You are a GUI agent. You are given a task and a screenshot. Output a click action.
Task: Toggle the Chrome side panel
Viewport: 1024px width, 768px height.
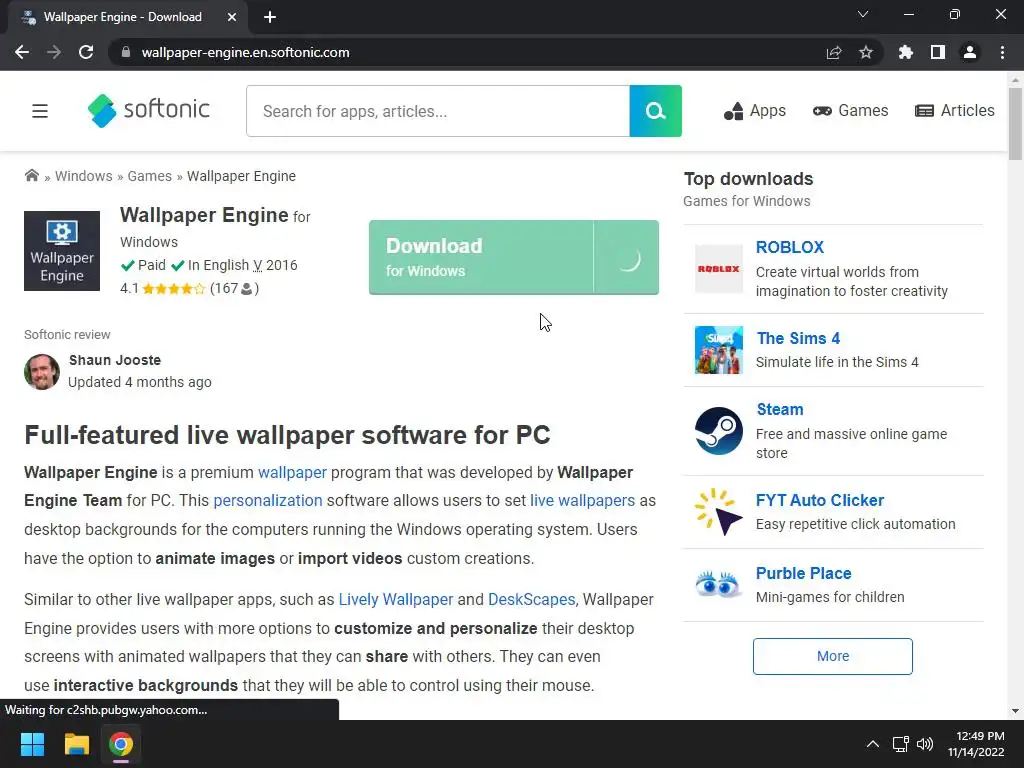point(938,52)
